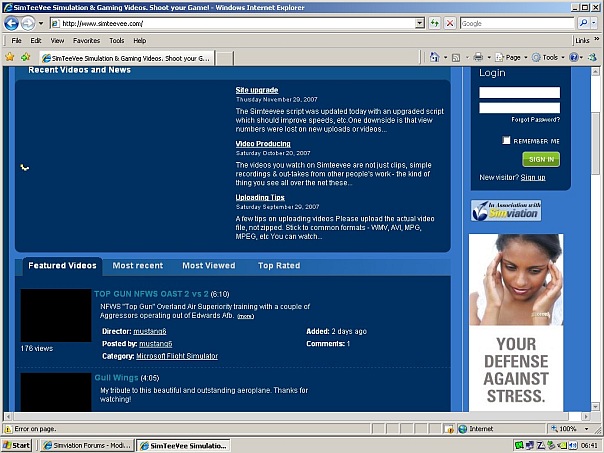Open Posted by mustang6 link
The height and width of the screenshot is (453, 604).
pyautogui.click(x=156, y=344)
